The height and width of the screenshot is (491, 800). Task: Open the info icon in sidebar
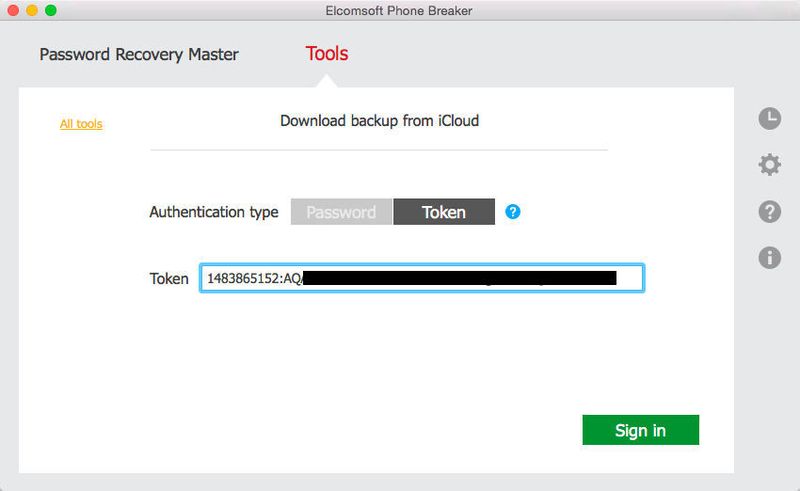tap(769, 257)
